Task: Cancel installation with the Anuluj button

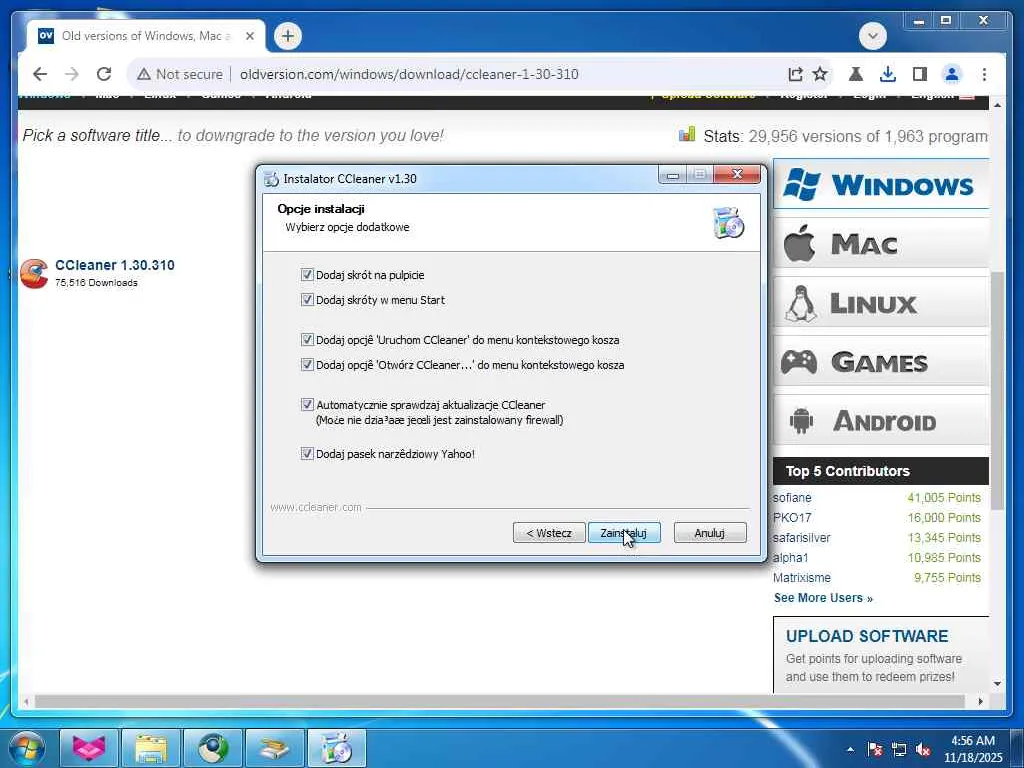Action: click(709, 533)
